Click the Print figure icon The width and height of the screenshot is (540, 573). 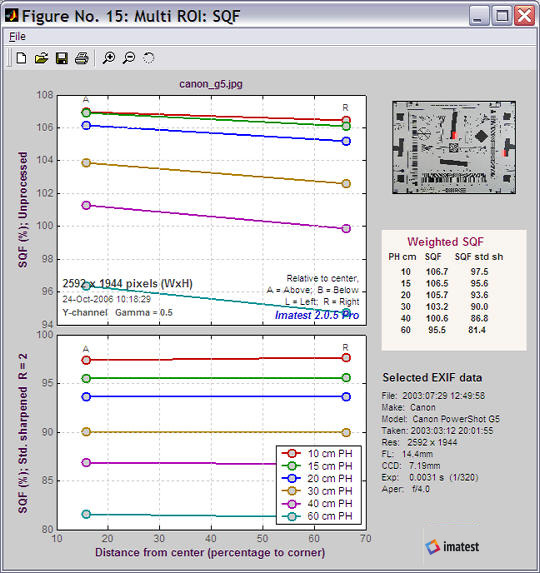(x=81, y=58)
